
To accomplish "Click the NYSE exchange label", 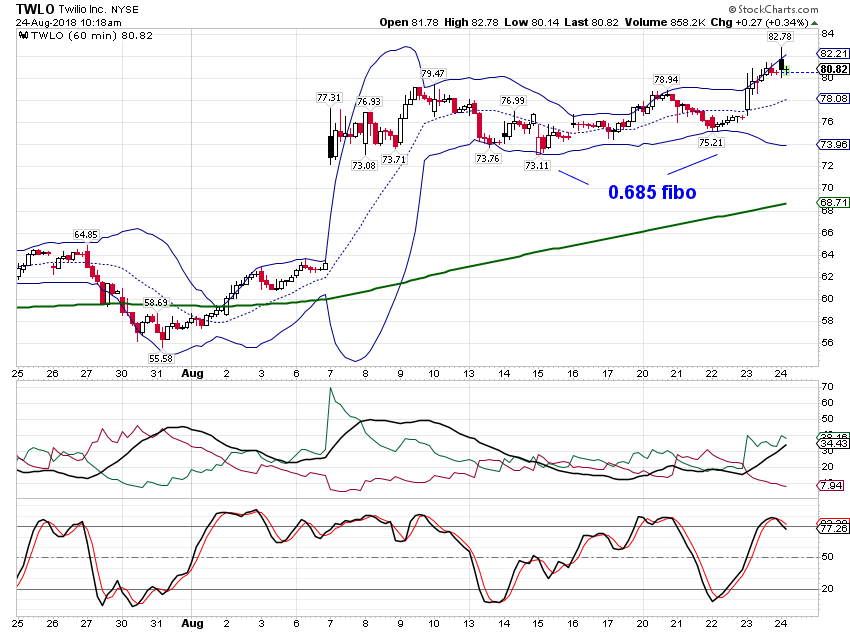I will click(125, 10).
